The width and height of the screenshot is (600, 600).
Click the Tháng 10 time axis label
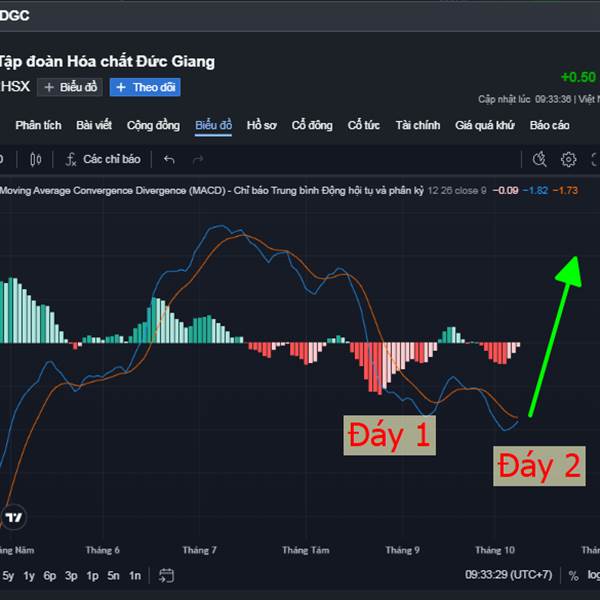click(x=495, y=550)
